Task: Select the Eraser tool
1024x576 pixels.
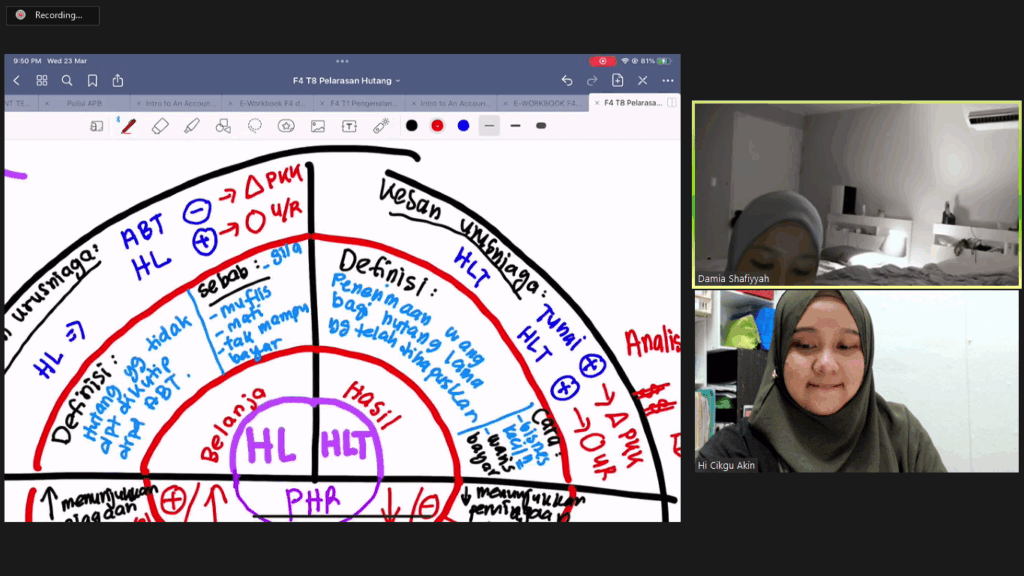Action: (160, 126)
